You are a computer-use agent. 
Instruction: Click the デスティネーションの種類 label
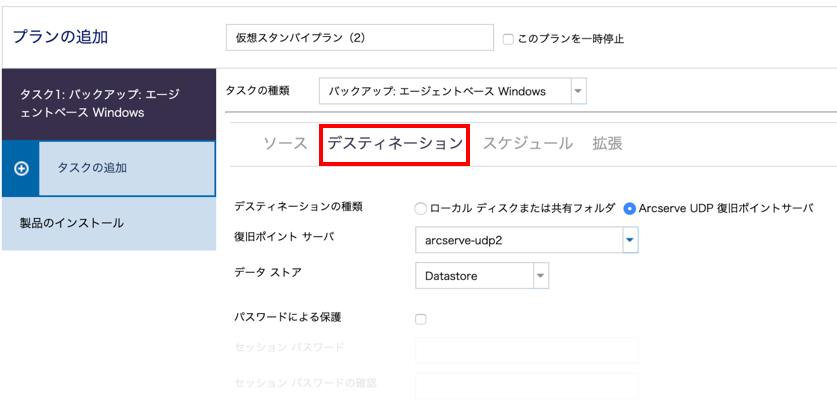(x=298, y=207)
